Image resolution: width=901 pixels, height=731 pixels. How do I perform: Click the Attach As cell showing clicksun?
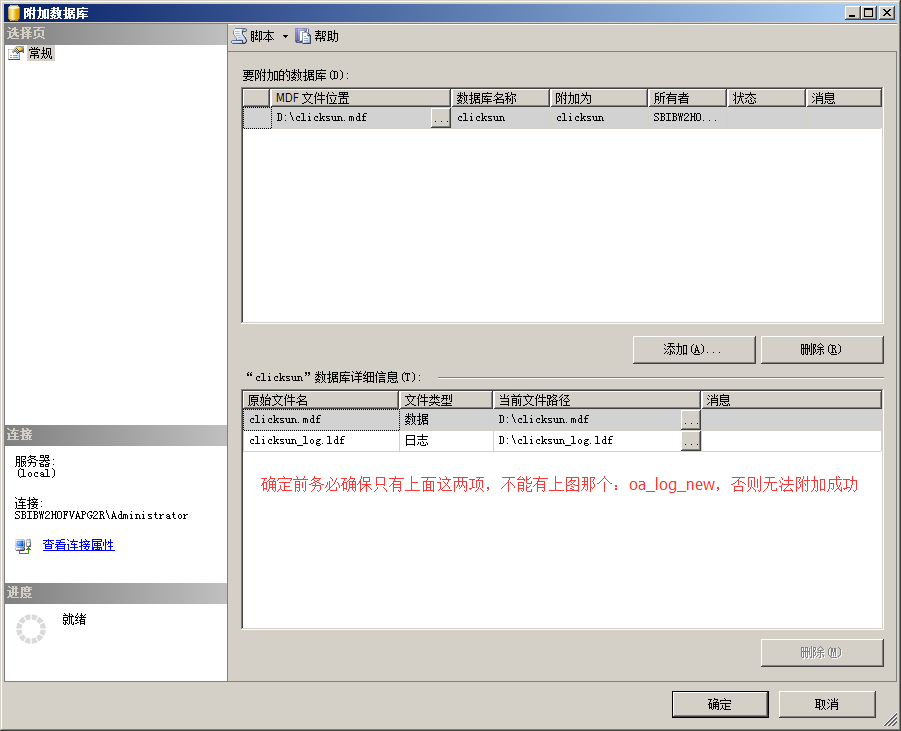[x=598, y=118]
